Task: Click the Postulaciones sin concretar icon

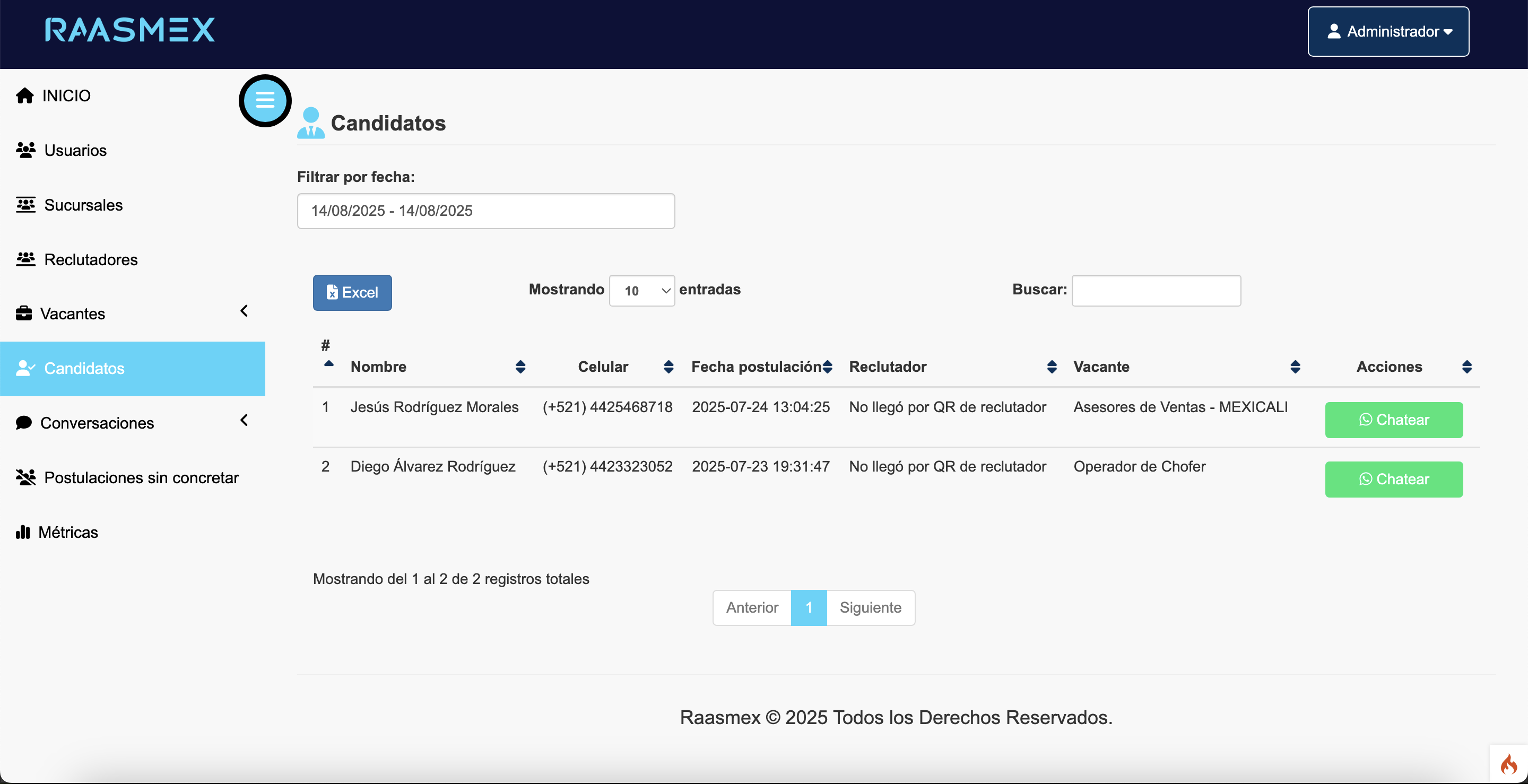Action: tap(25, 477)
